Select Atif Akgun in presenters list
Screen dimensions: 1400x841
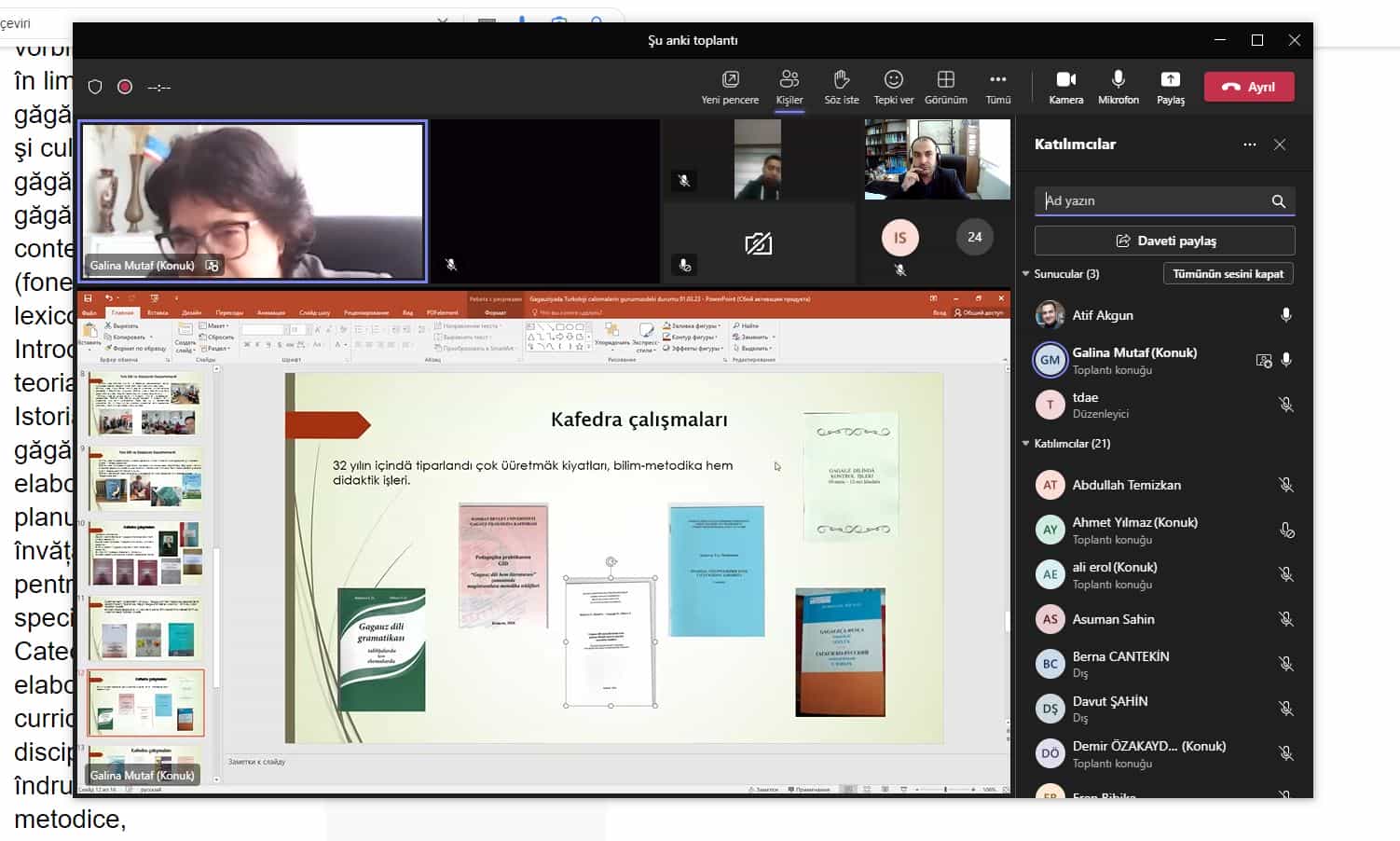pyautogui.click(x=1103, y=315)
